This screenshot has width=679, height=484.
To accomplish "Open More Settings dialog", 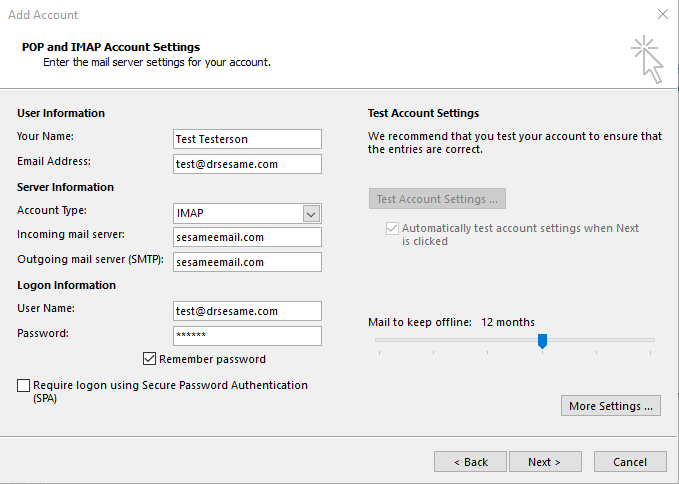I will (x=612, y=406).
